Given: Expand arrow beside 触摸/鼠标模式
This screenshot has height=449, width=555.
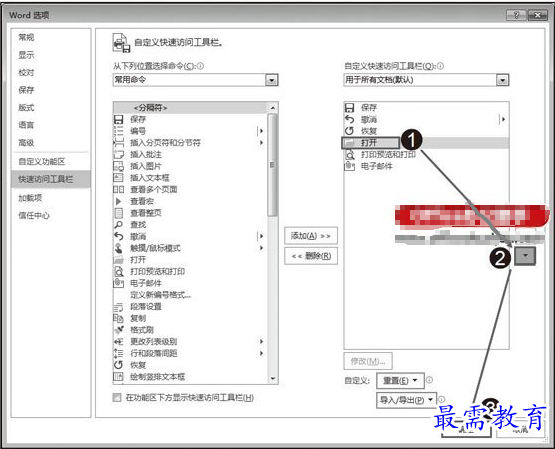Looking at the screenshot, I should 261,248.
